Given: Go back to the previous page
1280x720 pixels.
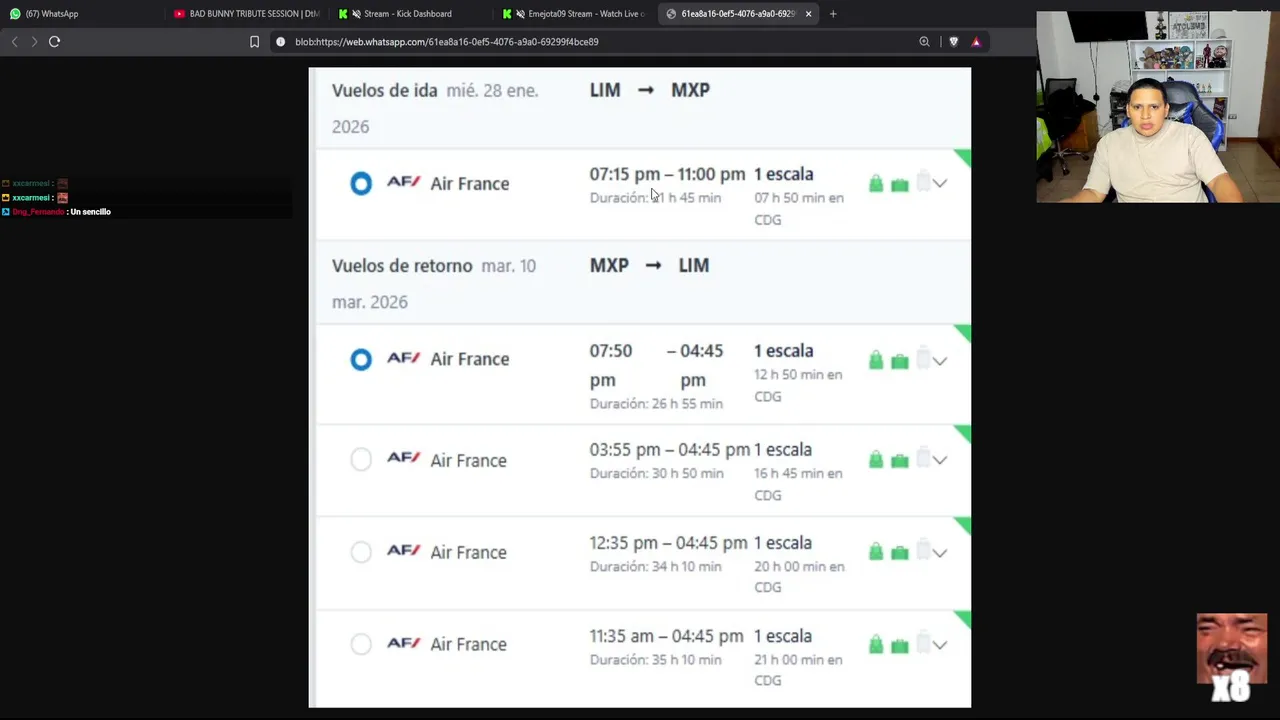Looking at the screenshot, I should tap(14, 42).
